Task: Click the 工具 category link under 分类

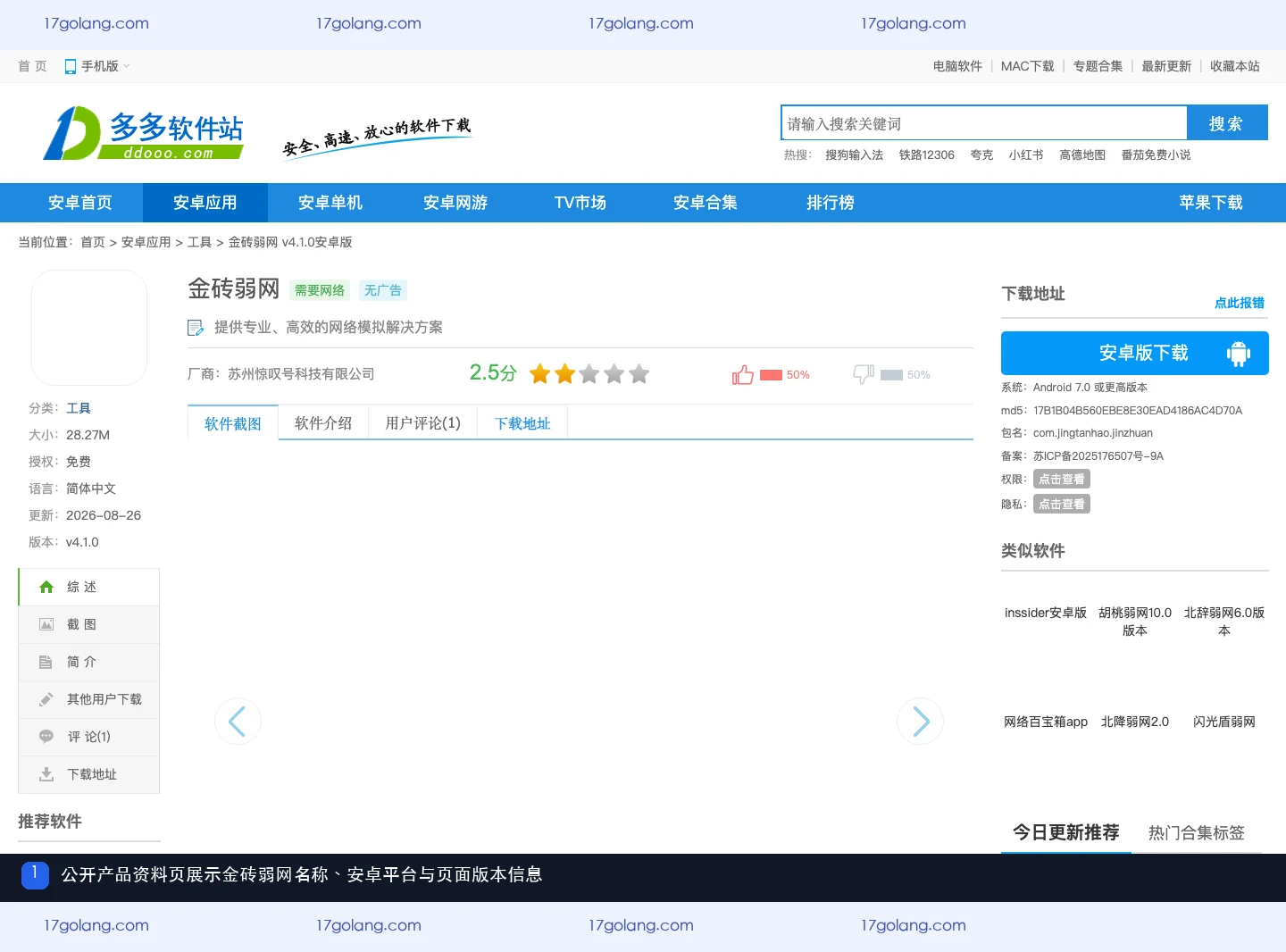Action: tap(79, 408)
